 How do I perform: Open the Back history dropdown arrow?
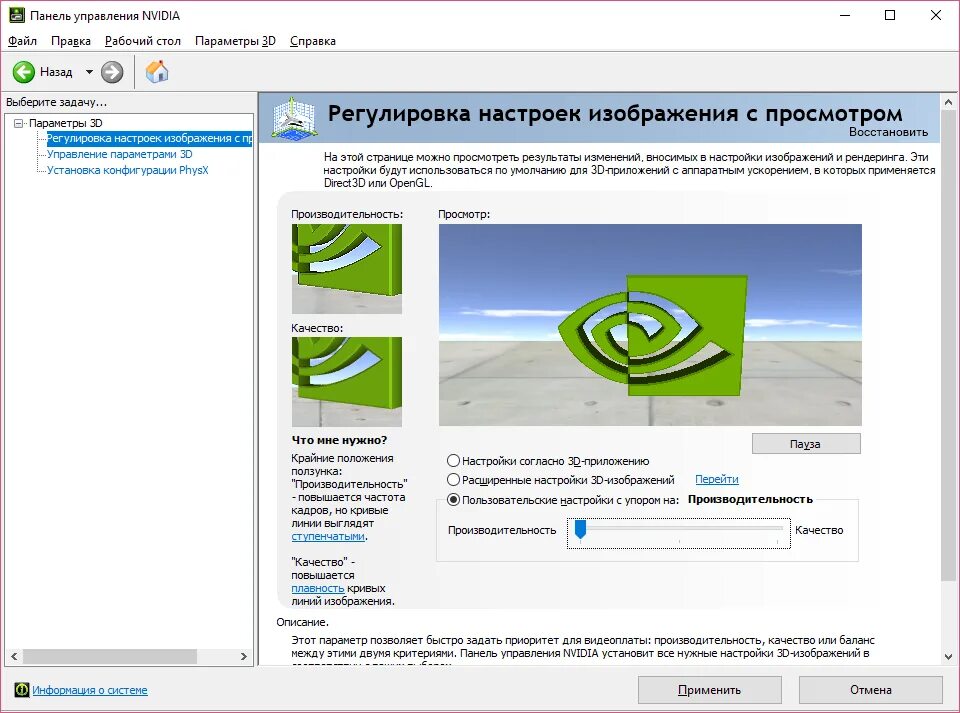89,72
